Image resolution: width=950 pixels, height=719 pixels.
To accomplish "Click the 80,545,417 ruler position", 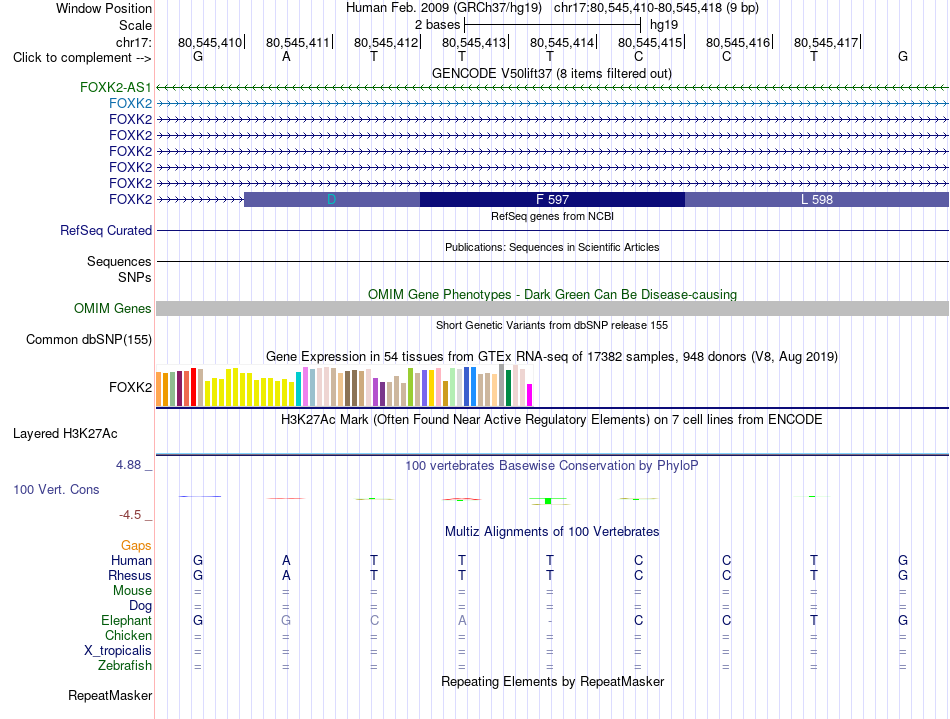I will [826, 42].
